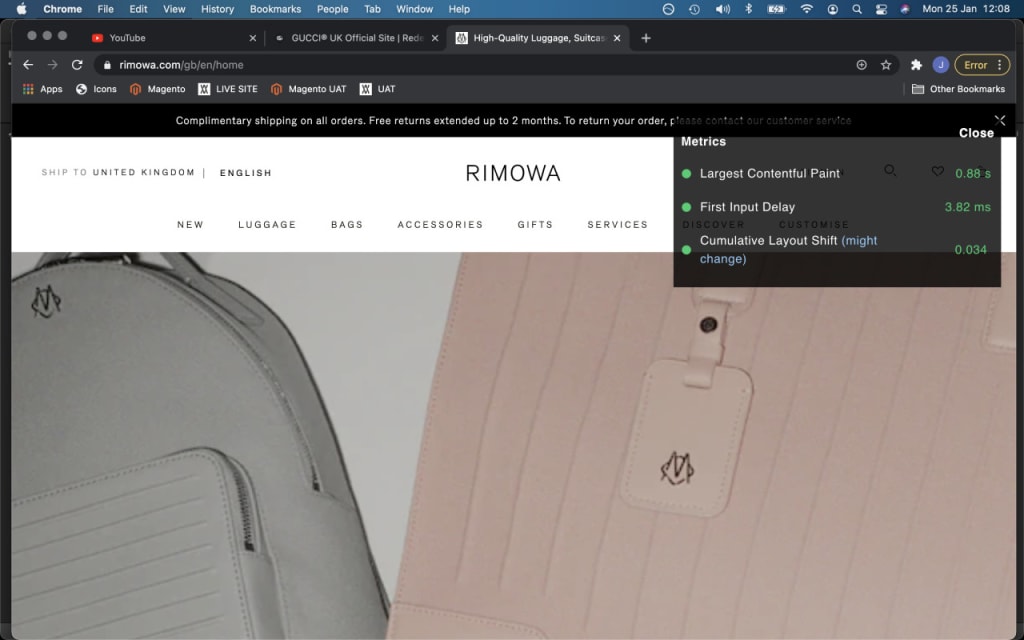Click the Error update button
The image size is (1024, 640).
pos(976,65)
